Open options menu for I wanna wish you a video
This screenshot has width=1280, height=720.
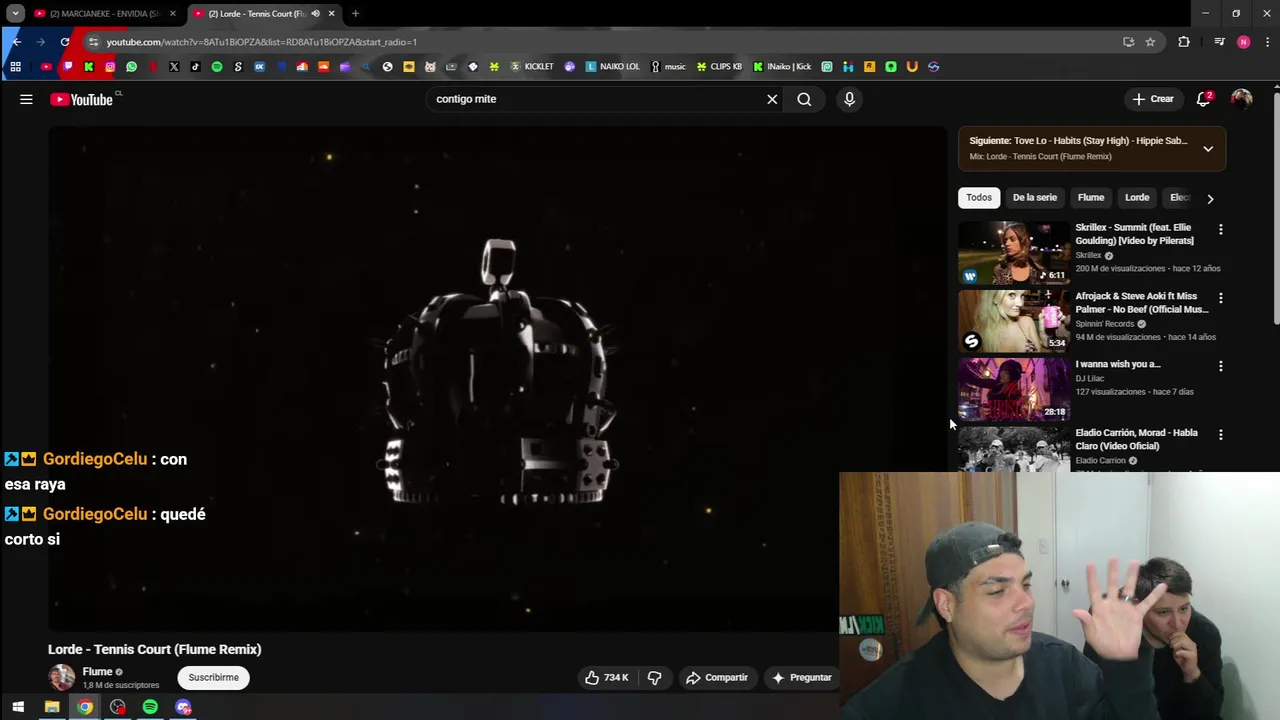(1220, 366)
